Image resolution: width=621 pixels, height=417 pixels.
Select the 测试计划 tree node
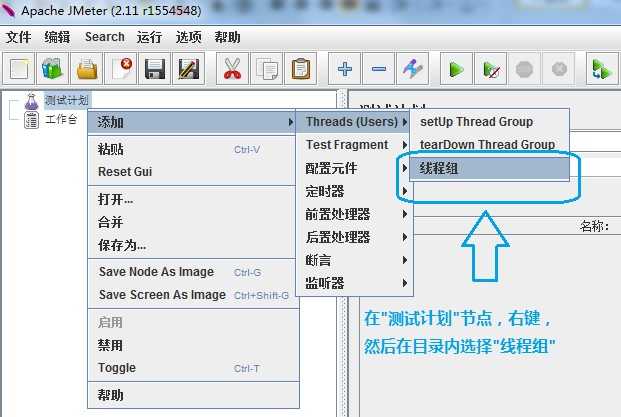click(x=66, y=101)
